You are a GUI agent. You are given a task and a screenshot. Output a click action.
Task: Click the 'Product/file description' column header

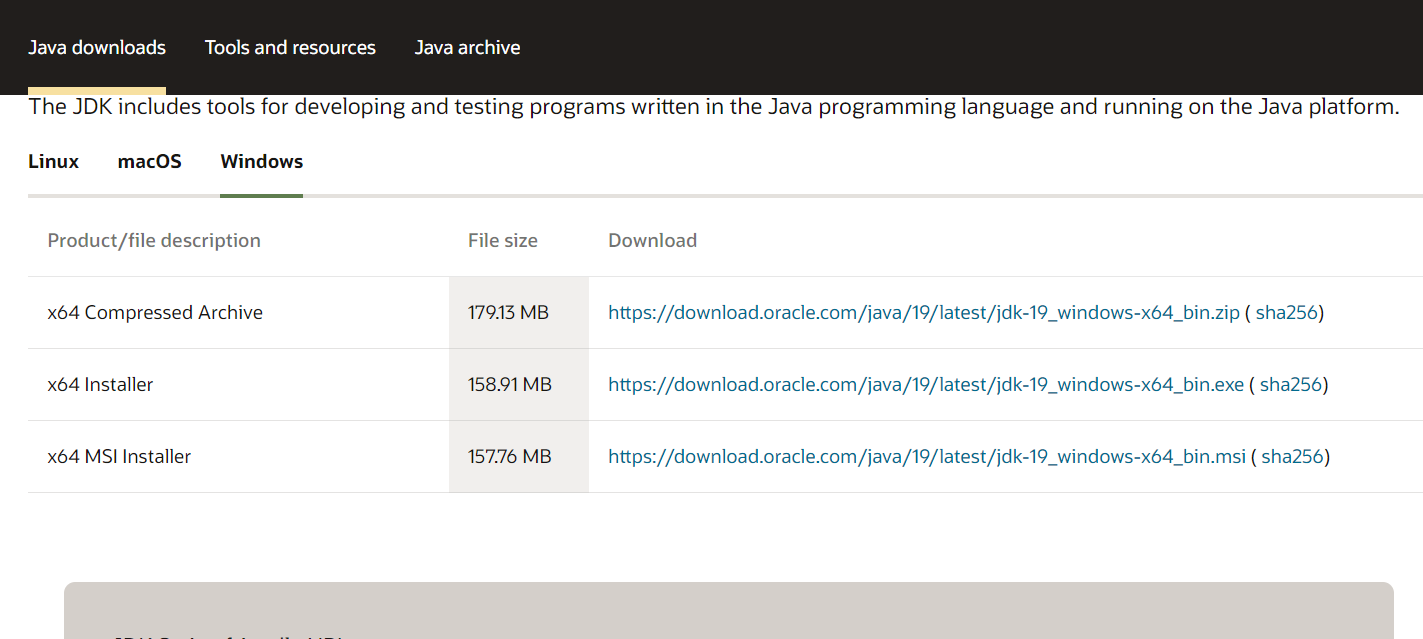tap(154, 240)
